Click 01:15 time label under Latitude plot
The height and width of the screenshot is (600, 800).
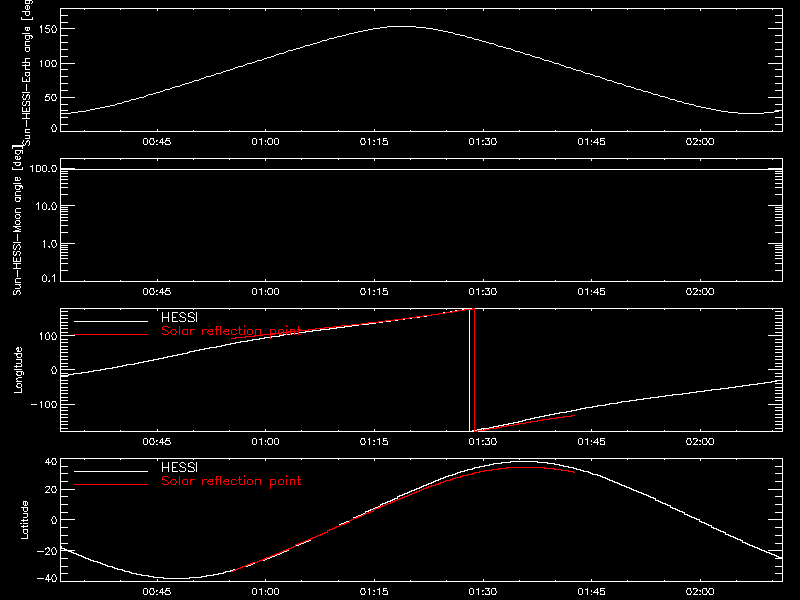click(x=374, y=591)
